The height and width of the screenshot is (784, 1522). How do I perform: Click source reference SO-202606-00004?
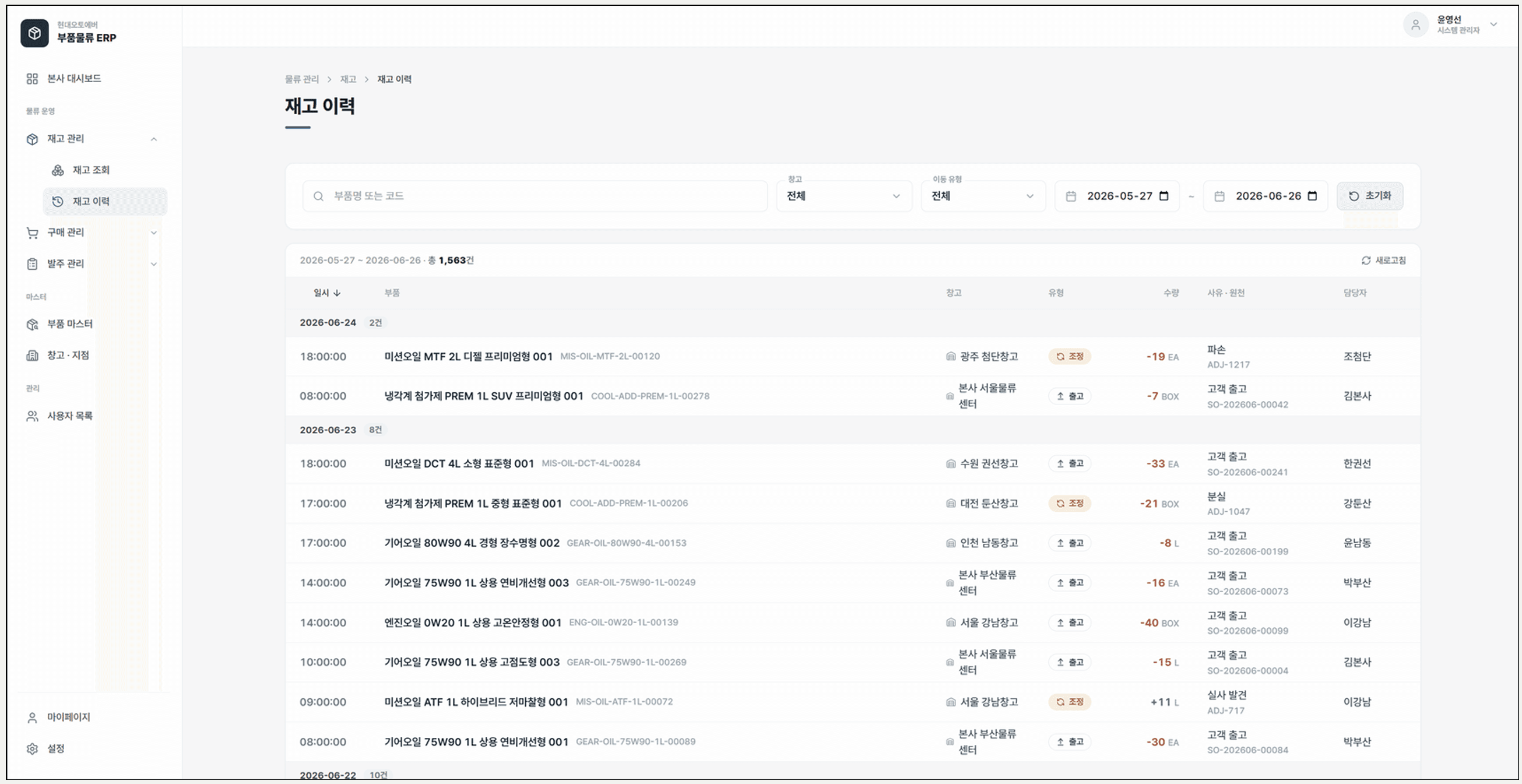point(1247,671)
